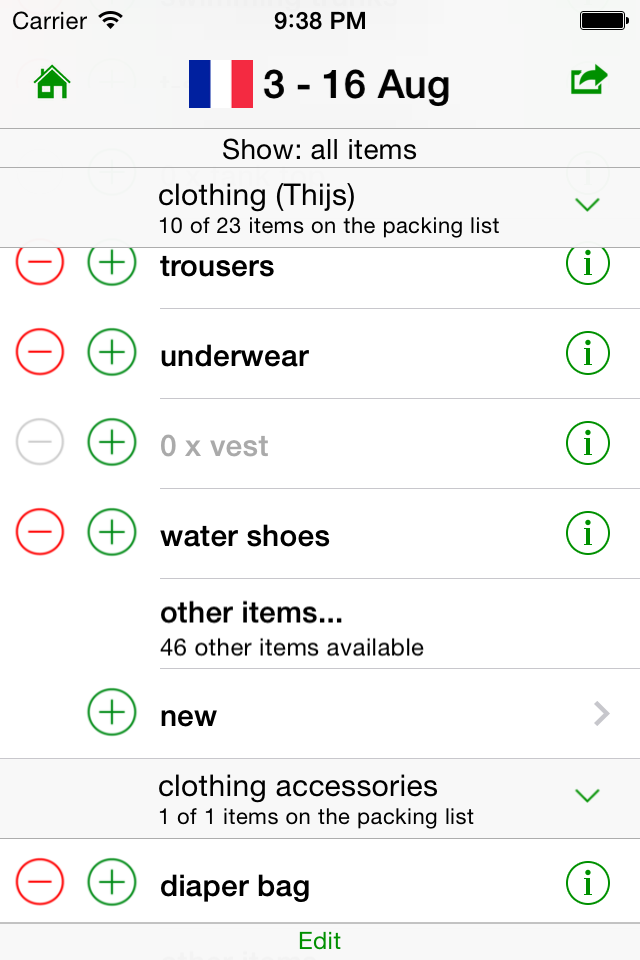The height and width of the screenshot is (960, 640).
Task: View info for vest item
Action: click(588, 443)
